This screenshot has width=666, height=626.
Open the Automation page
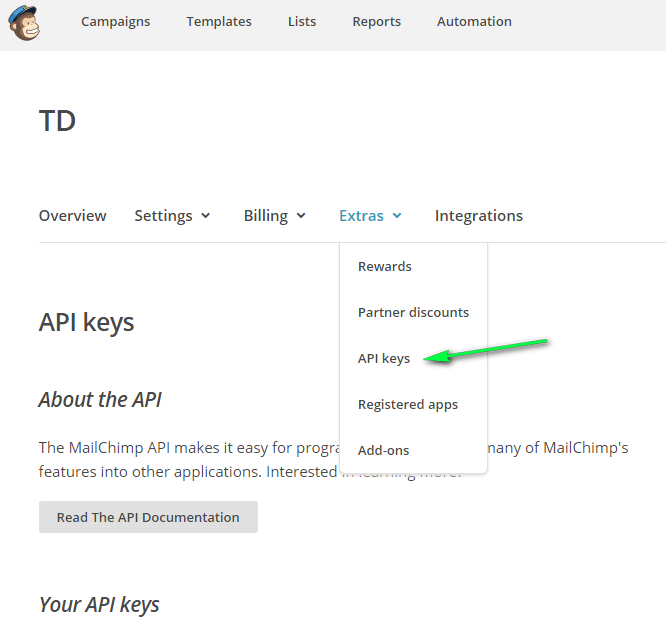[x=474, y=22]
